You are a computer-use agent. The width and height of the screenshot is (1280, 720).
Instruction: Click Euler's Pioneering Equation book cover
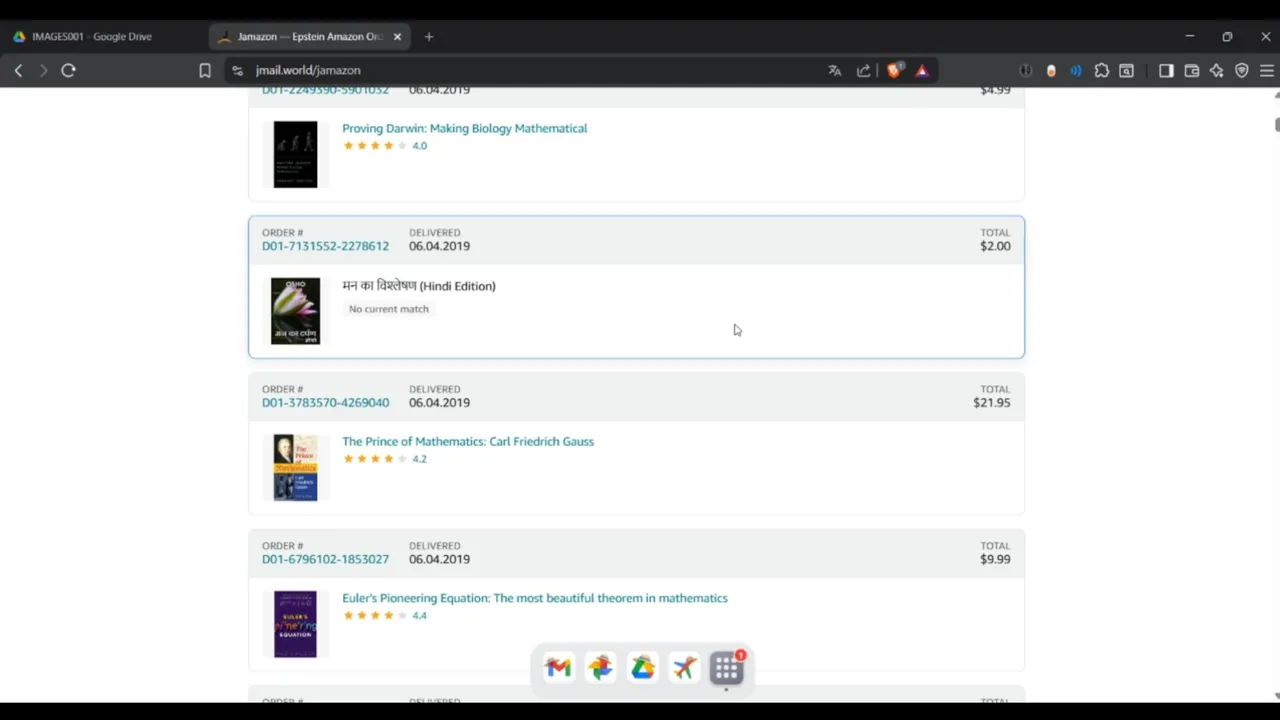(x=295, y=624)
